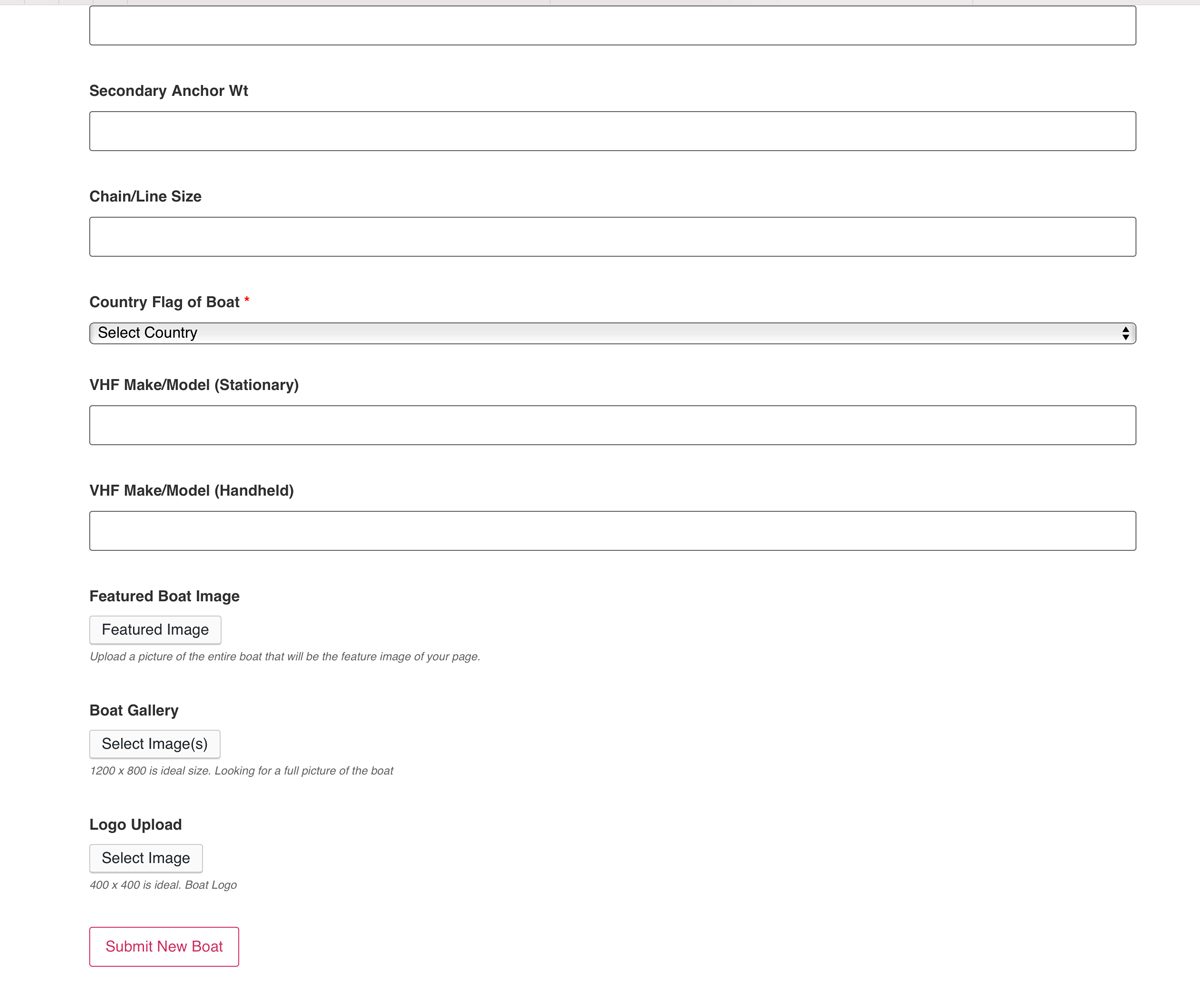
Task: Click the VHF Make/Model (Stationary) label
Action: click(194, 385)
